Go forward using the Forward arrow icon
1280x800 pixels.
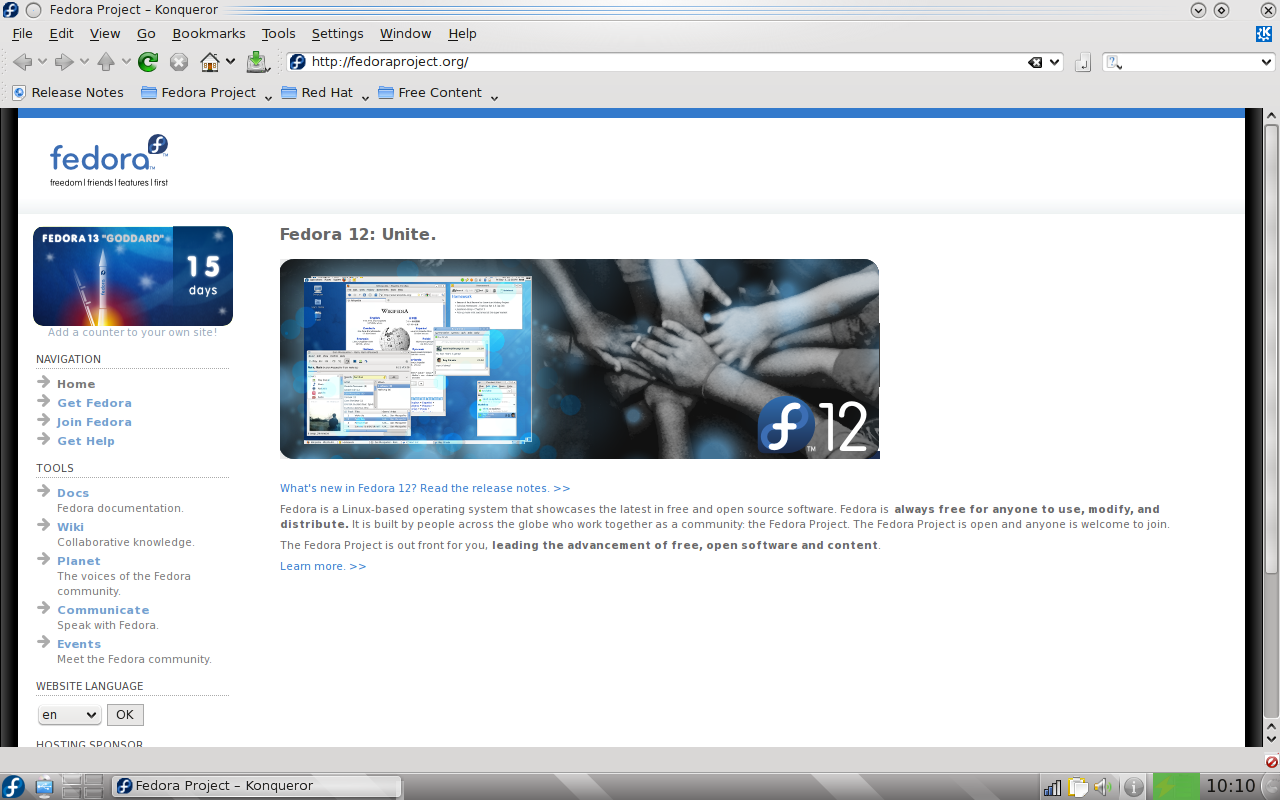click(x=64, y=62)
